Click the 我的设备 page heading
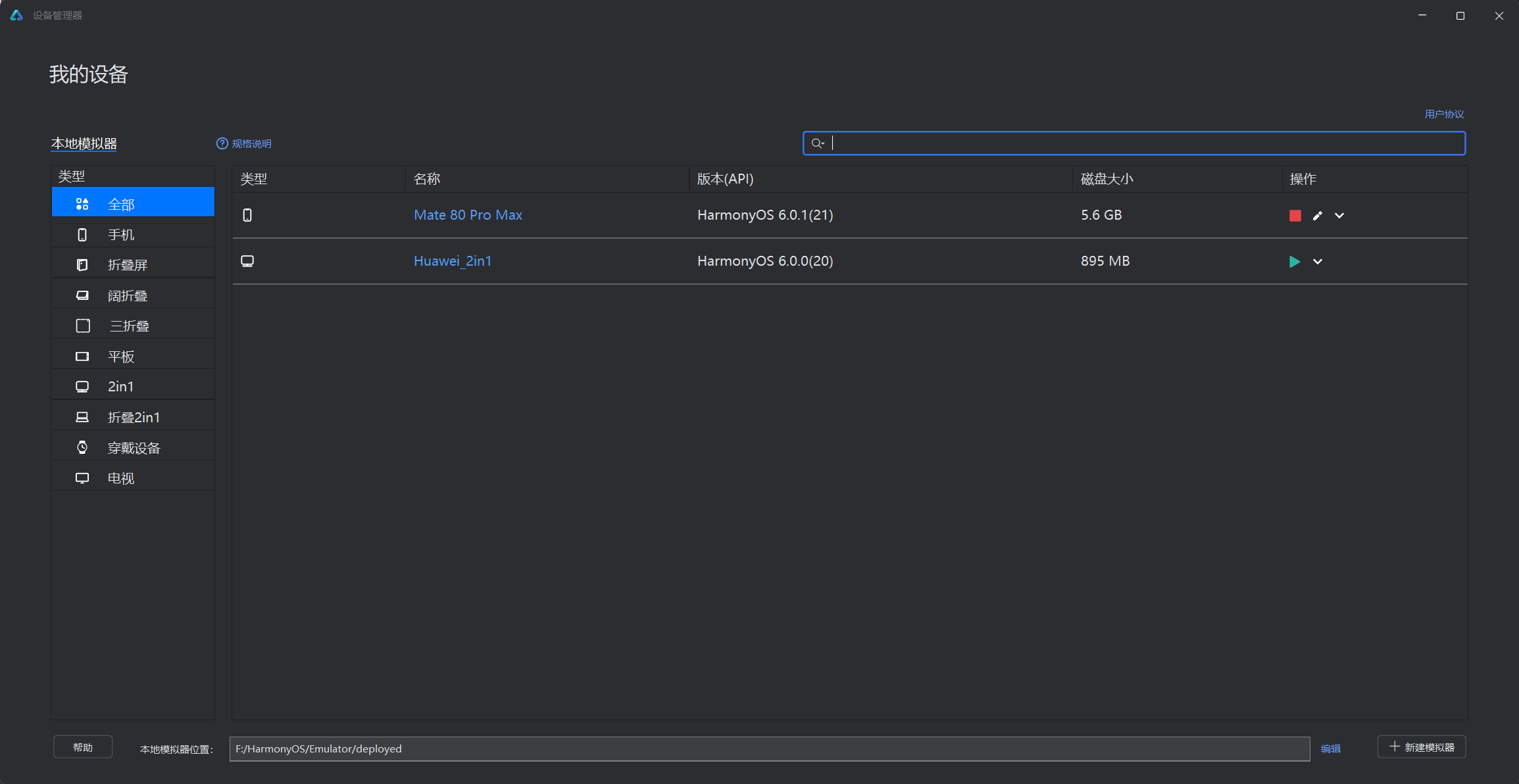Viewport: 1519px width, 784px height. [x=89, y=74]
